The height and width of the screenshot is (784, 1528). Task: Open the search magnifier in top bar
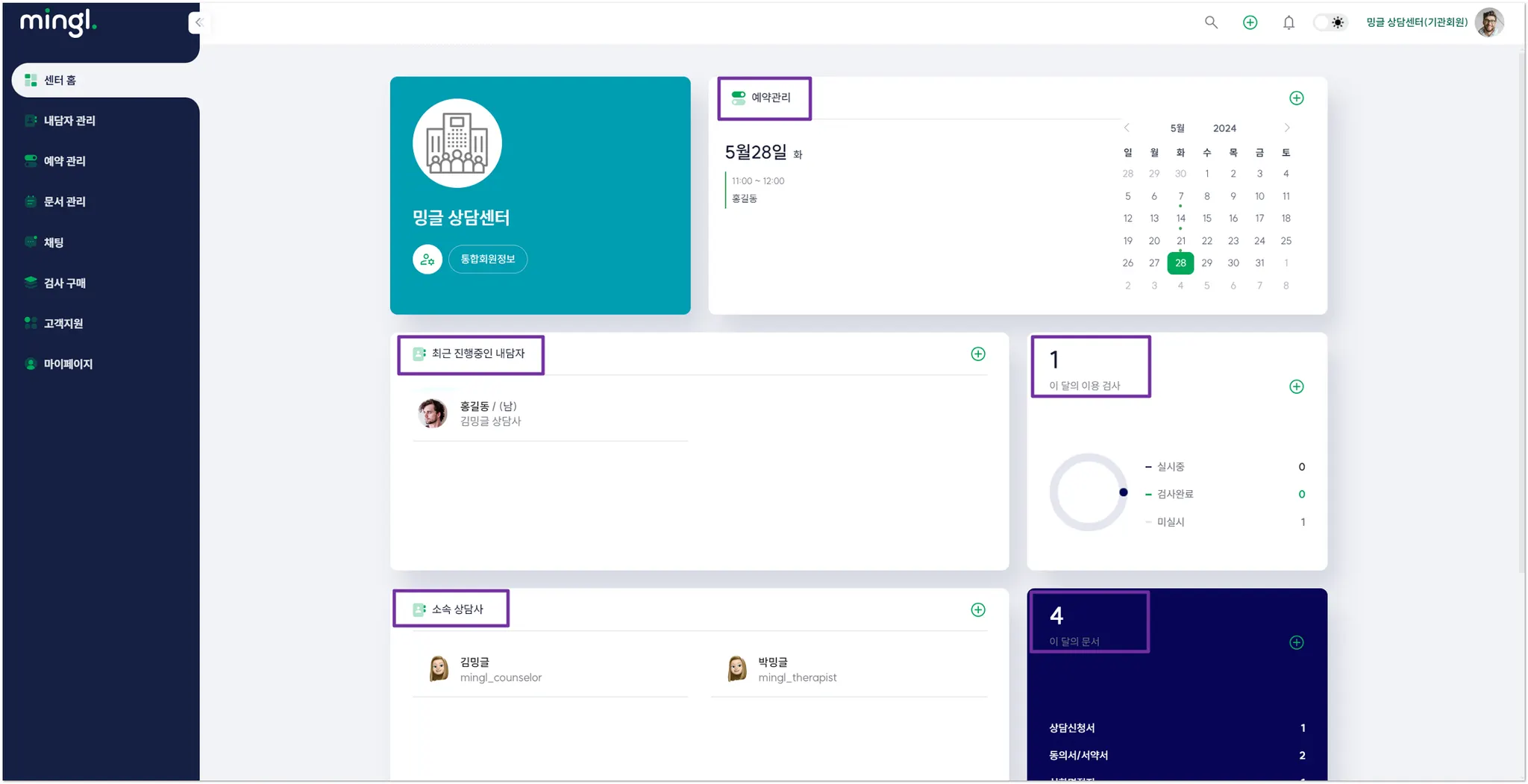click(1211, 22)
